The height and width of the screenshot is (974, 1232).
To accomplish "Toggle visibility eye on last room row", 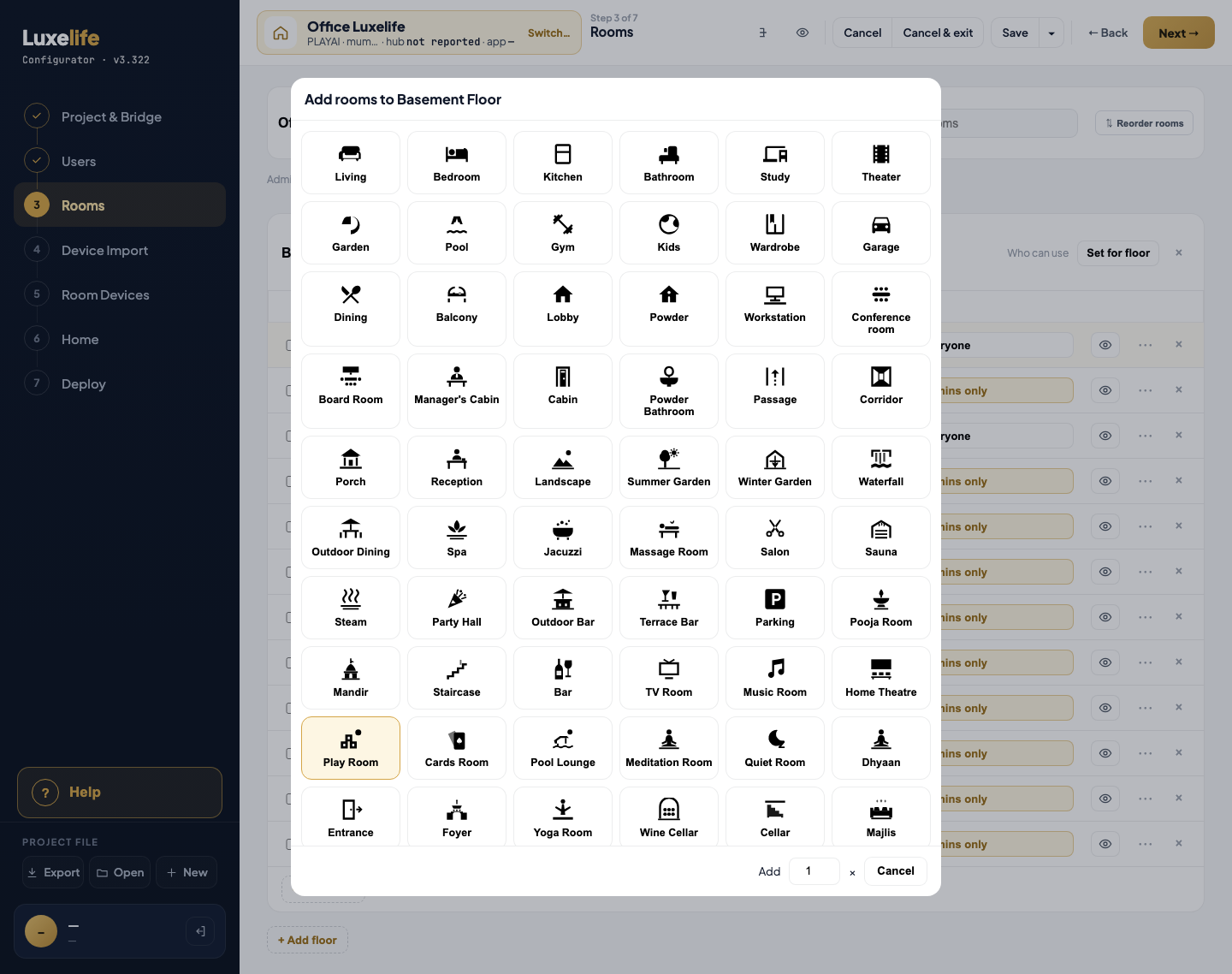I will coord(1105,844).
